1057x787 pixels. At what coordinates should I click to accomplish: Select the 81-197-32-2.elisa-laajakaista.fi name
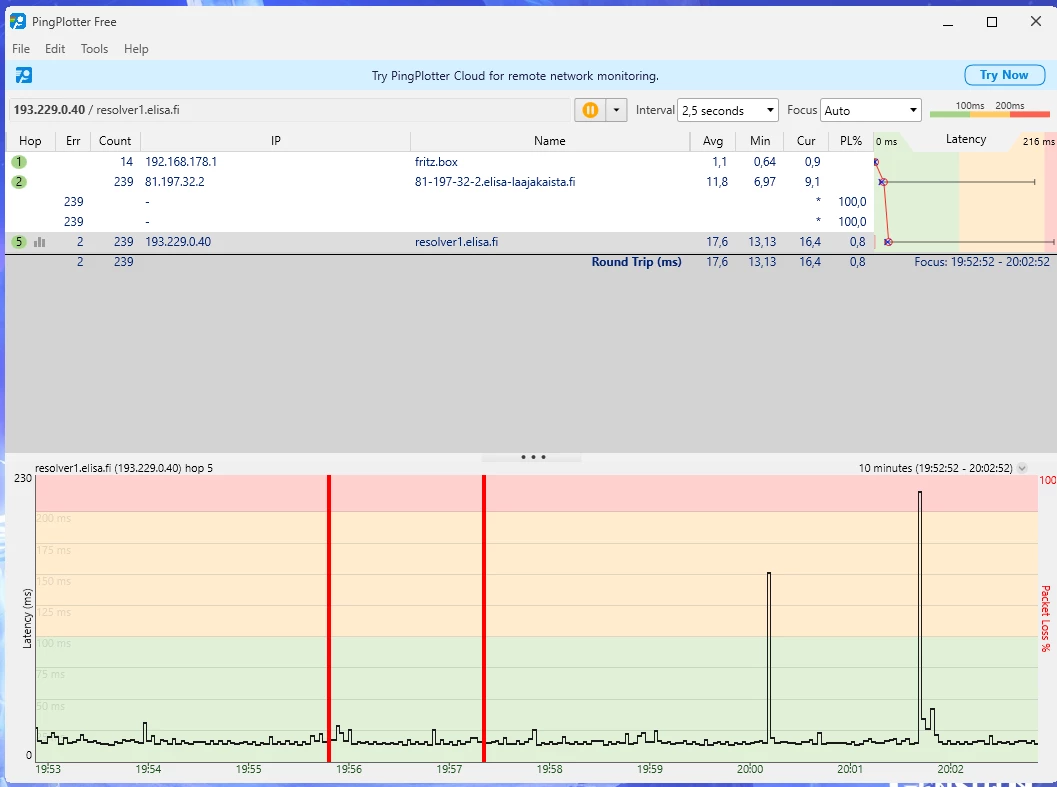click(495, 181)
